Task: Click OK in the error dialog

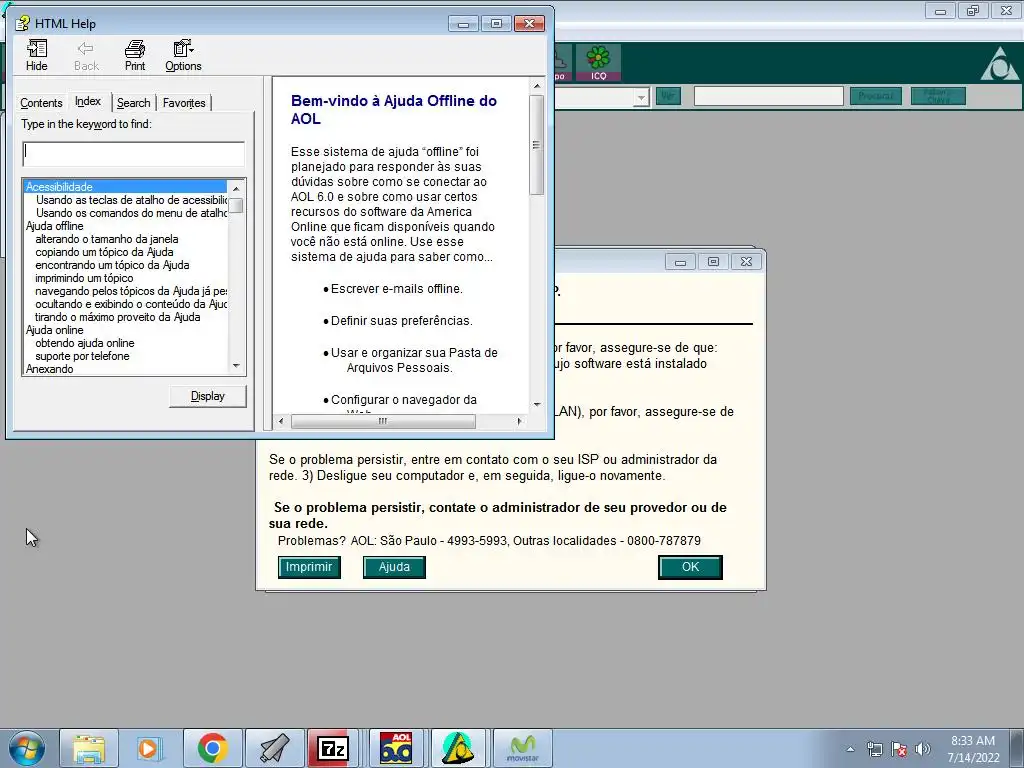Action: click(690, 567)
